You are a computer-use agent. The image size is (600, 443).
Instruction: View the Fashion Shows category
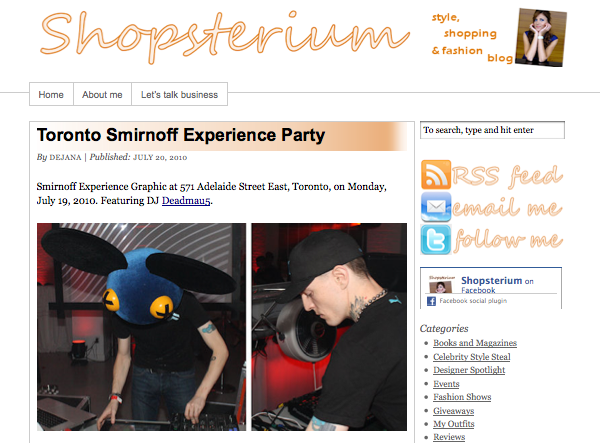462,397
